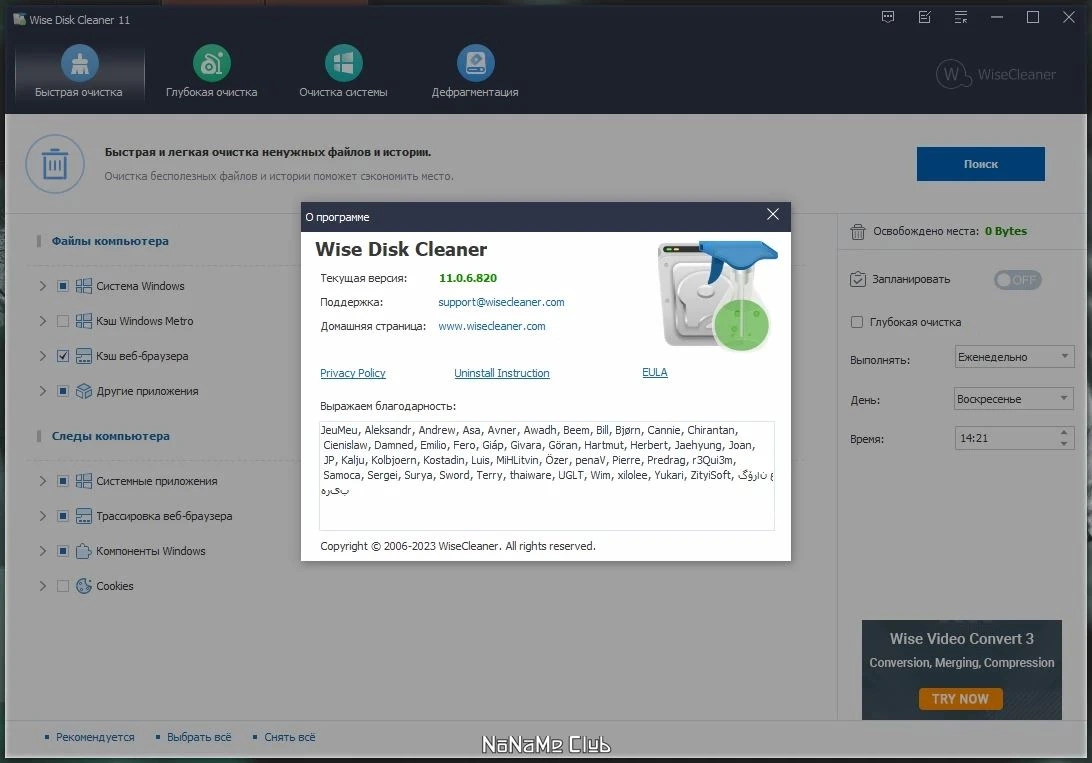1092x763 pixels.
Task: Switch to the Глубокая очистка tab
Action: point(211,72)
